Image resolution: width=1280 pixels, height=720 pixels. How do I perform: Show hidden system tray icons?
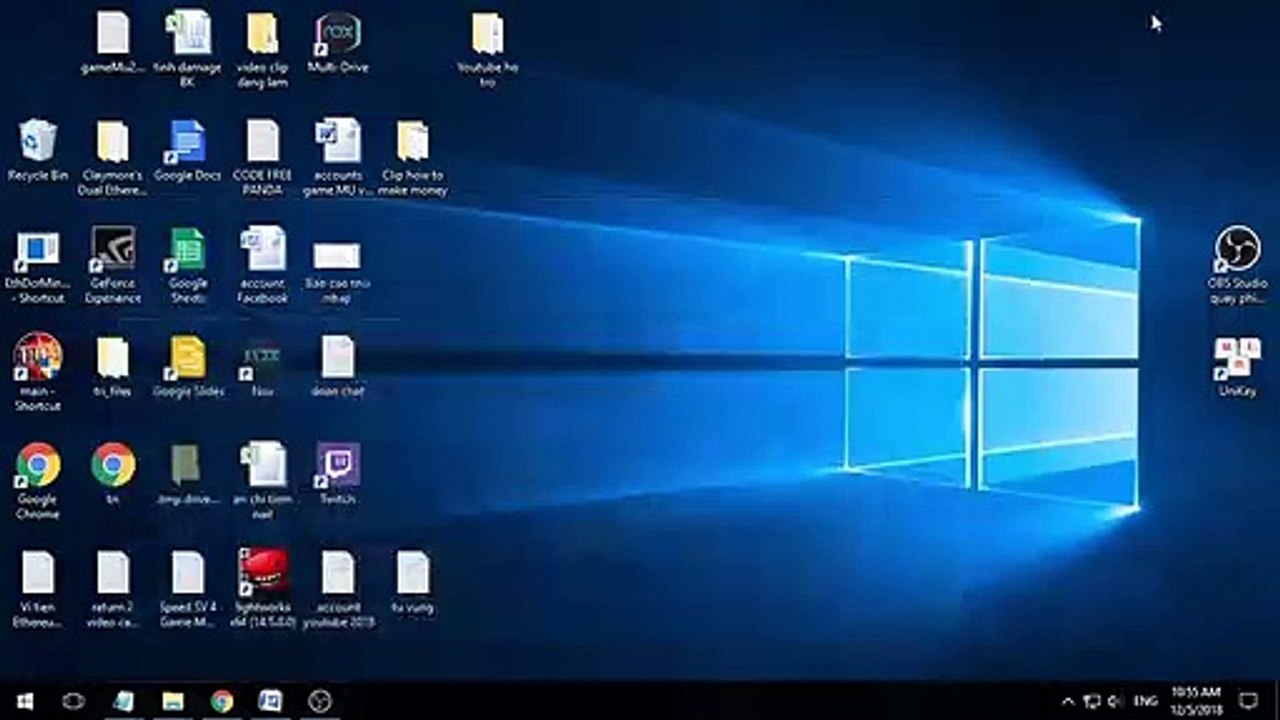point(1067,702)
